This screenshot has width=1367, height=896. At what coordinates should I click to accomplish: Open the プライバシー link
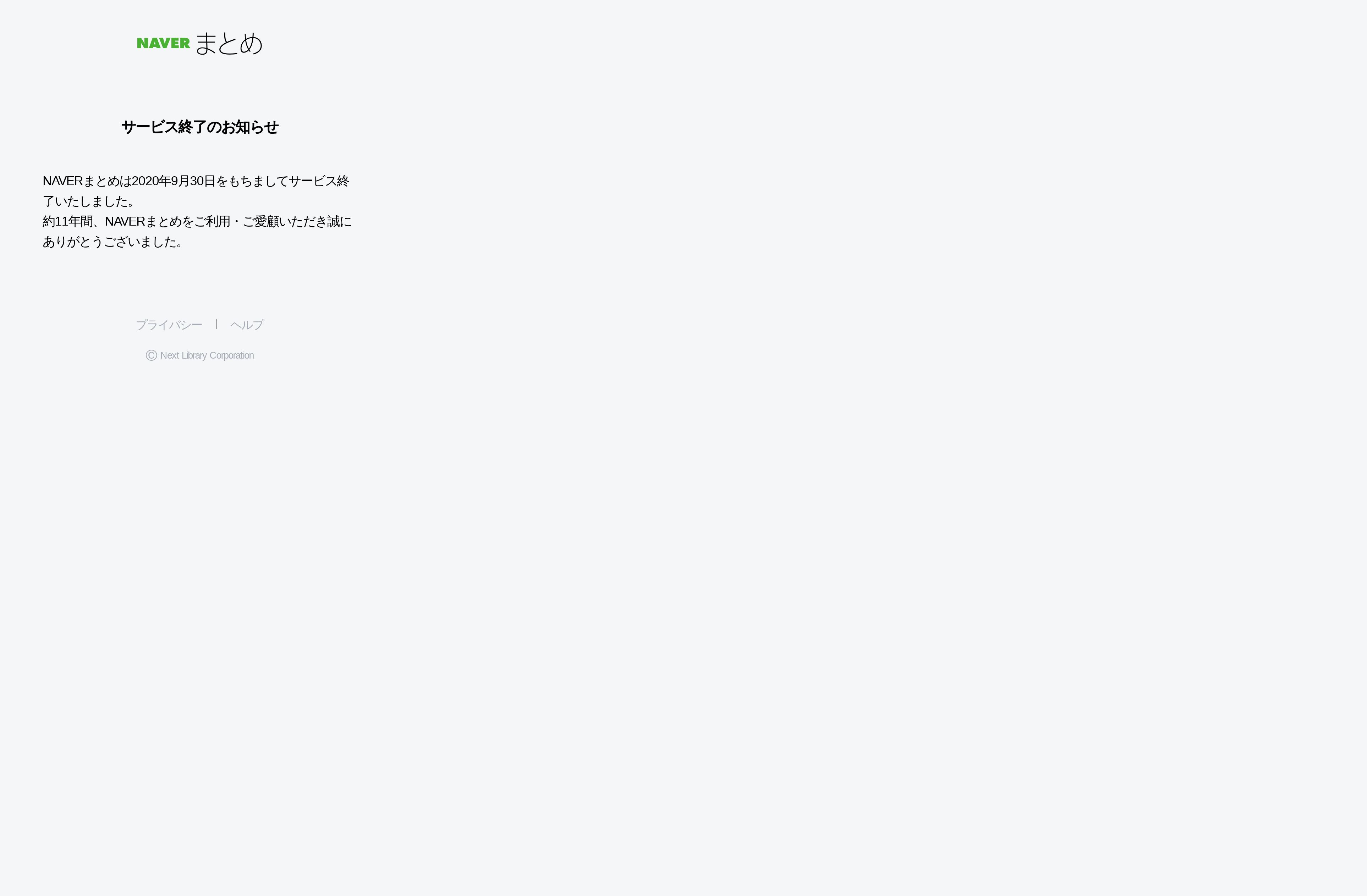tap(169, 325)
